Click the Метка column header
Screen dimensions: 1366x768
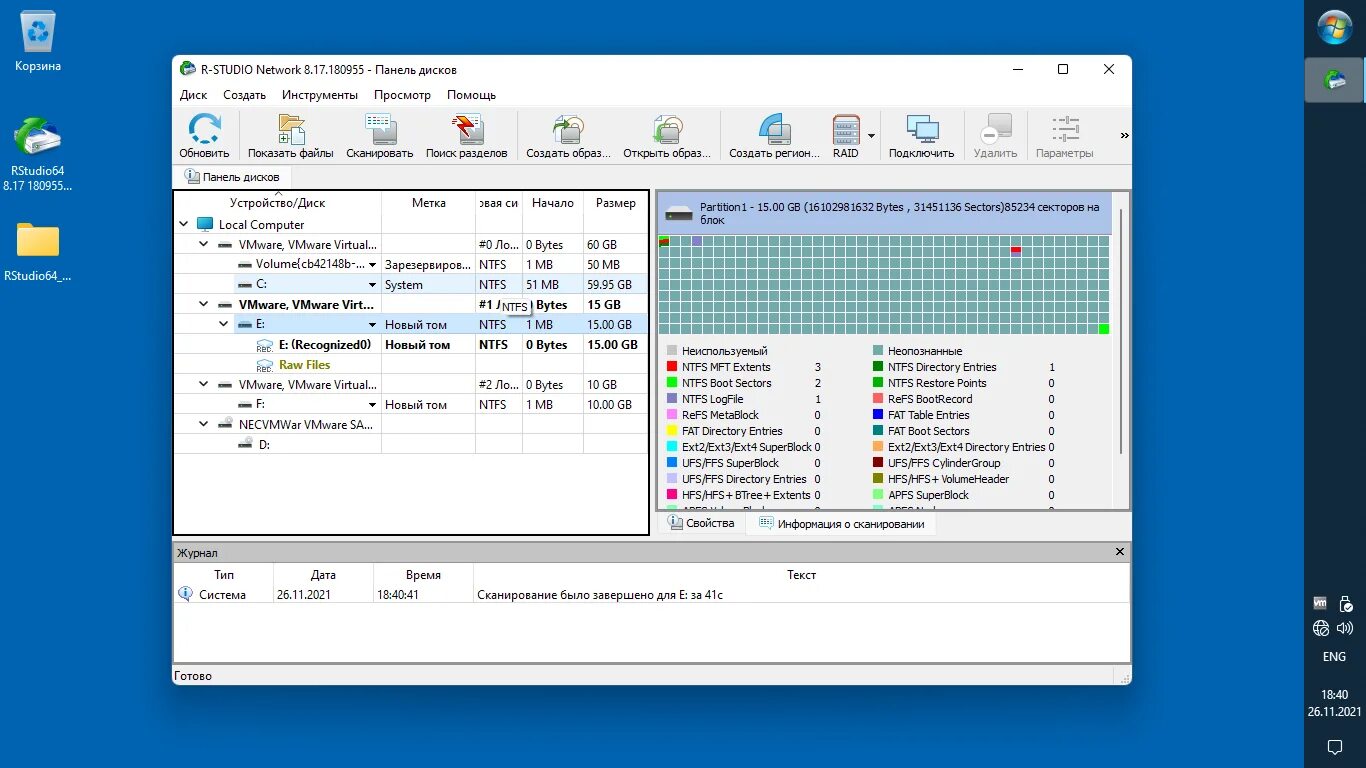pos(429,203)
